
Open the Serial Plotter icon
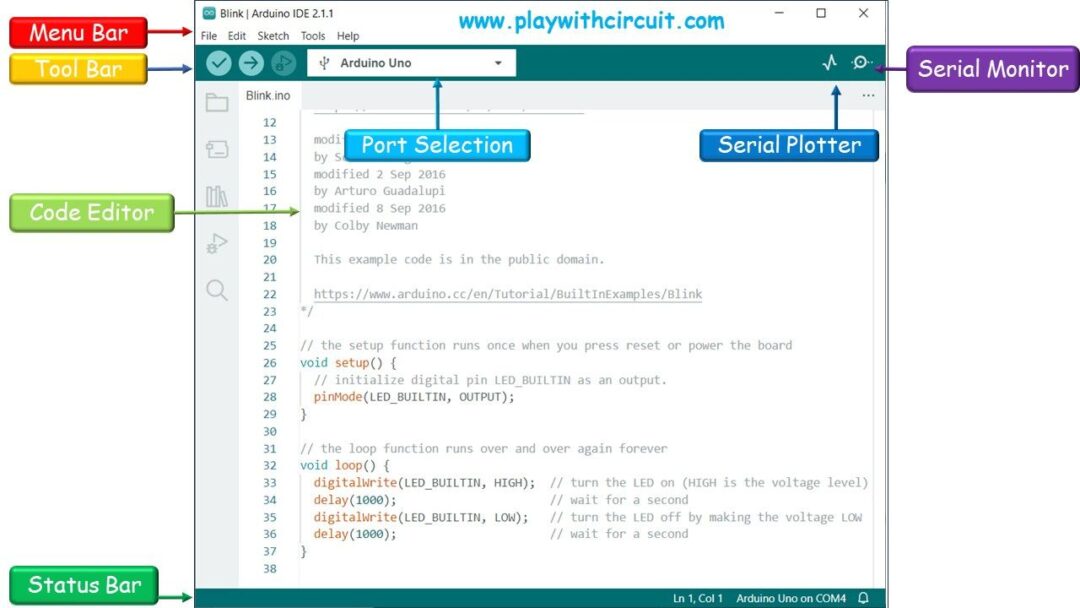pos(828,62)
